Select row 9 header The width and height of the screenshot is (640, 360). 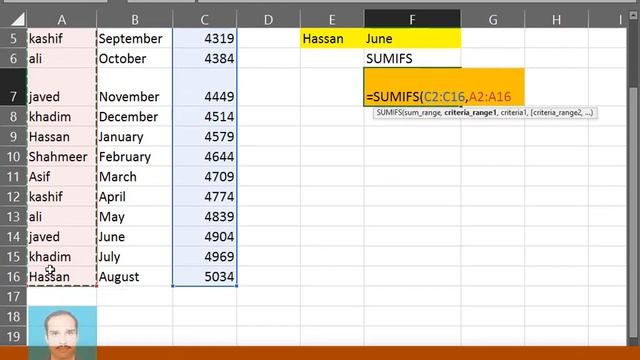point(13,137)
